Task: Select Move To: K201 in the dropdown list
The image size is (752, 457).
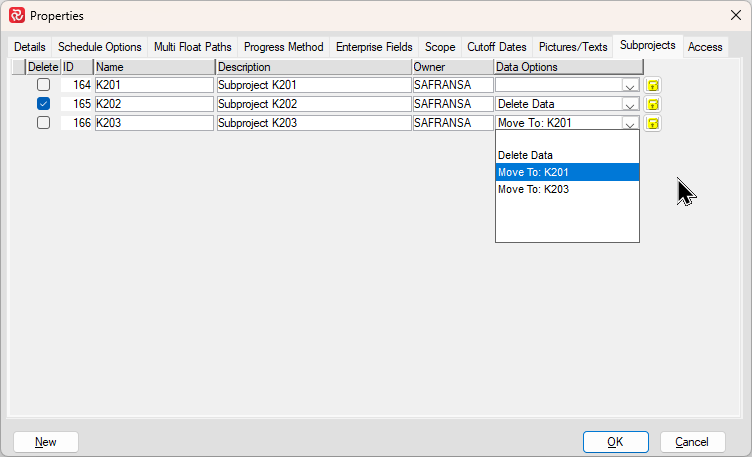Action: tap(567, 172)
